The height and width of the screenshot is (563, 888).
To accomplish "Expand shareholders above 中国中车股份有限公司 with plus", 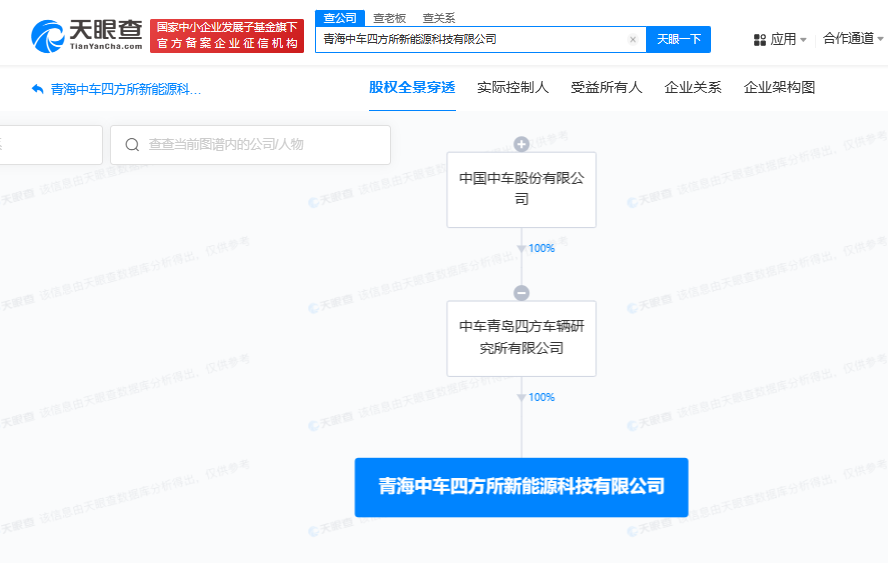I will click(x=521, y=144).
